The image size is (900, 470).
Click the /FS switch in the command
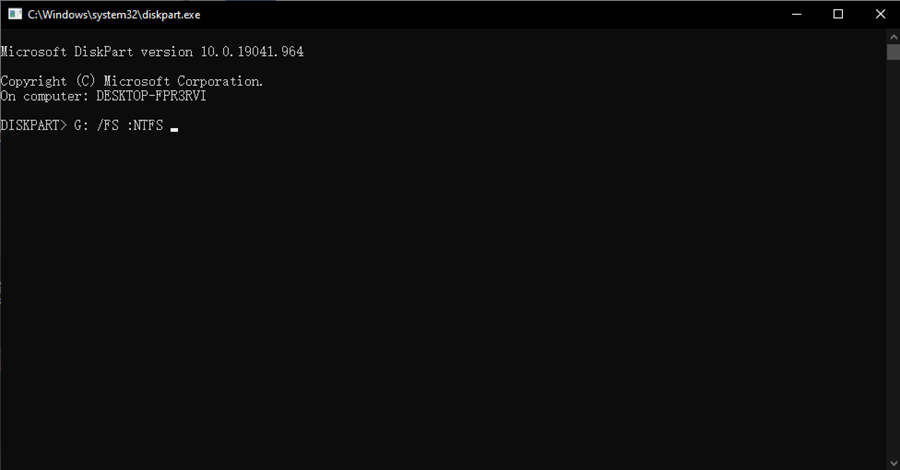click(108, 125)
